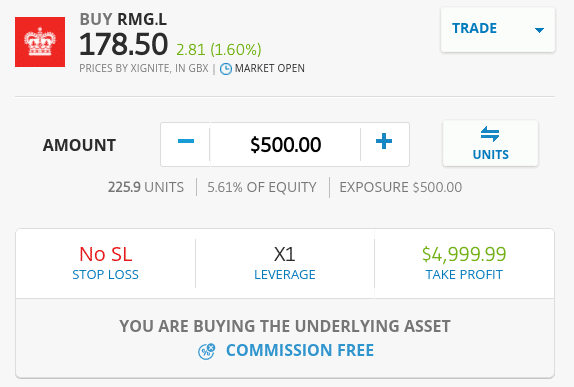Screen dimensions: 574x387
Task: Open the No SL Stop Loss tab
Action: coord(105,263)
